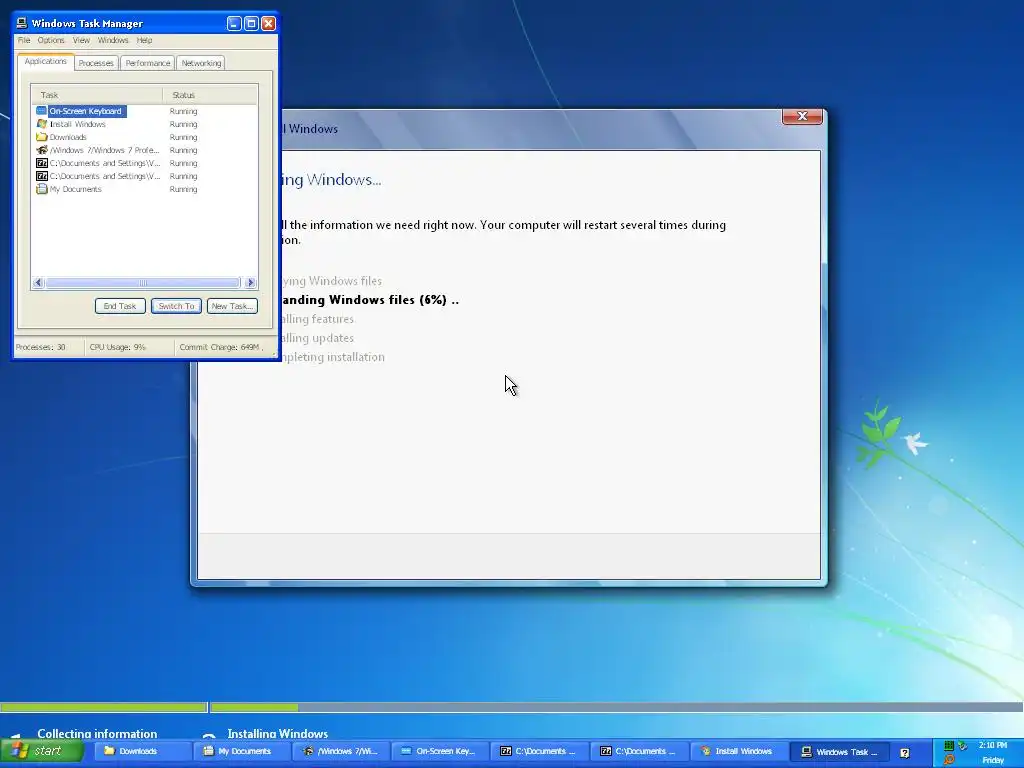Click the Collecting information progress bar
The width and height of the screenshot is (1024, 768).
103,707
